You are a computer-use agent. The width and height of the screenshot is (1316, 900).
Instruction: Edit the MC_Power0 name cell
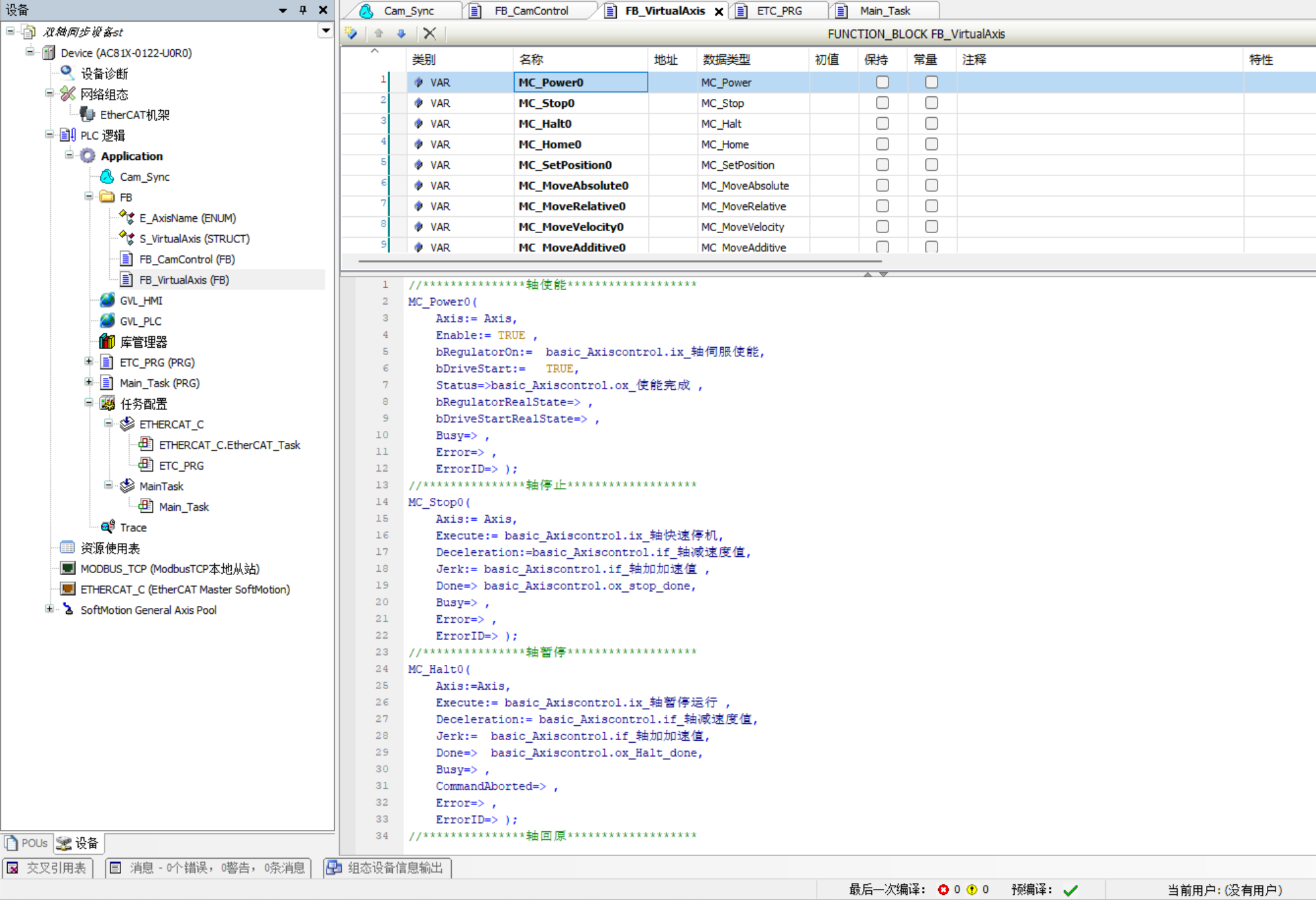(581, 82)
